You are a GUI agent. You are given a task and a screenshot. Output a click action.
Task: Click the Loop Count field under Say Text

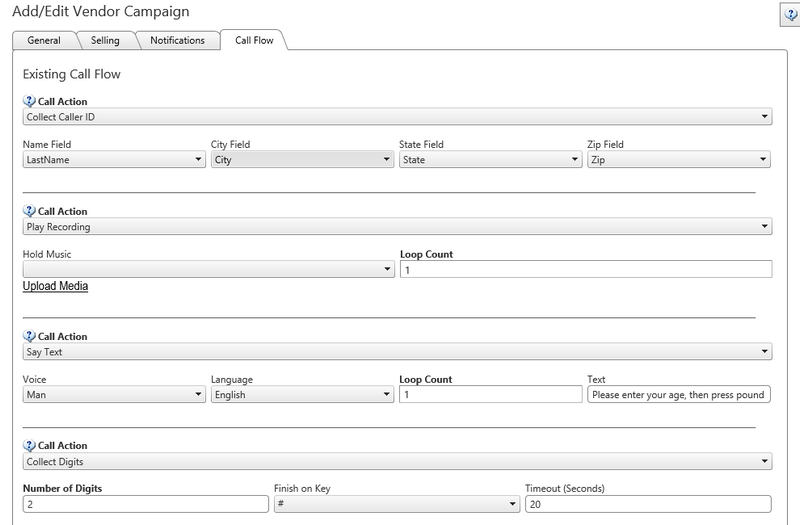(490, 394)
